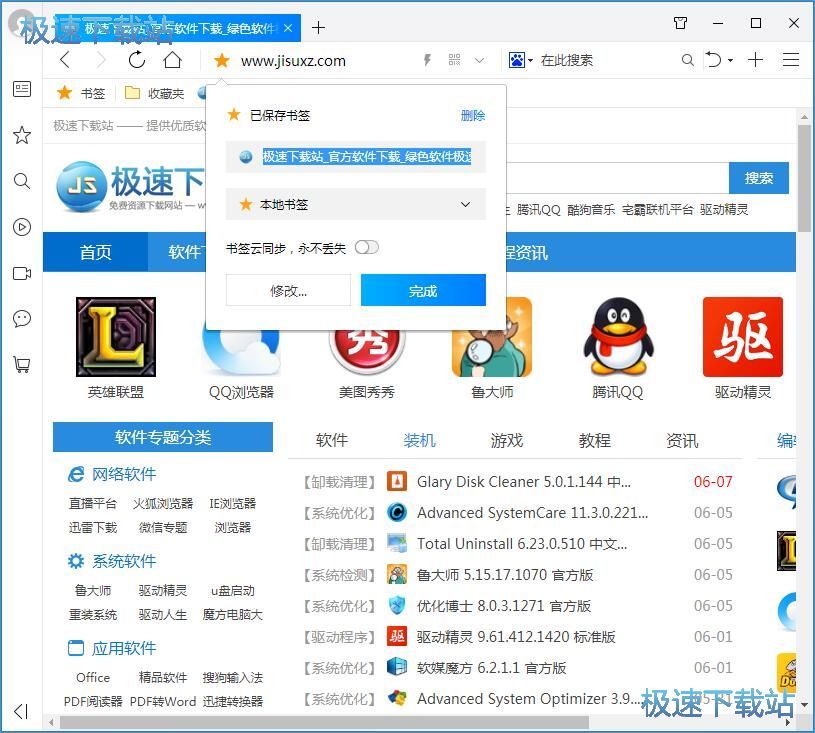Click the 系统软件 category heading

click(124, 561)
